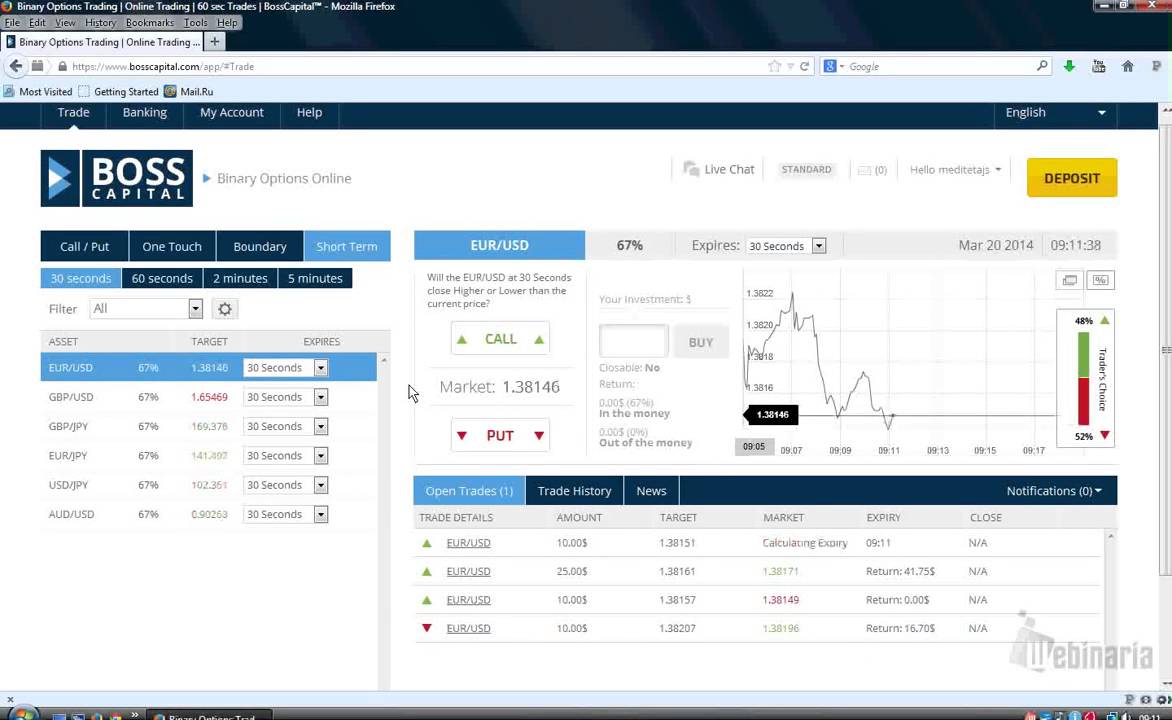This screenshot has width=1172, height=720.
Task: Open a new browser tab with plus
Action: [x=215, y=42]
